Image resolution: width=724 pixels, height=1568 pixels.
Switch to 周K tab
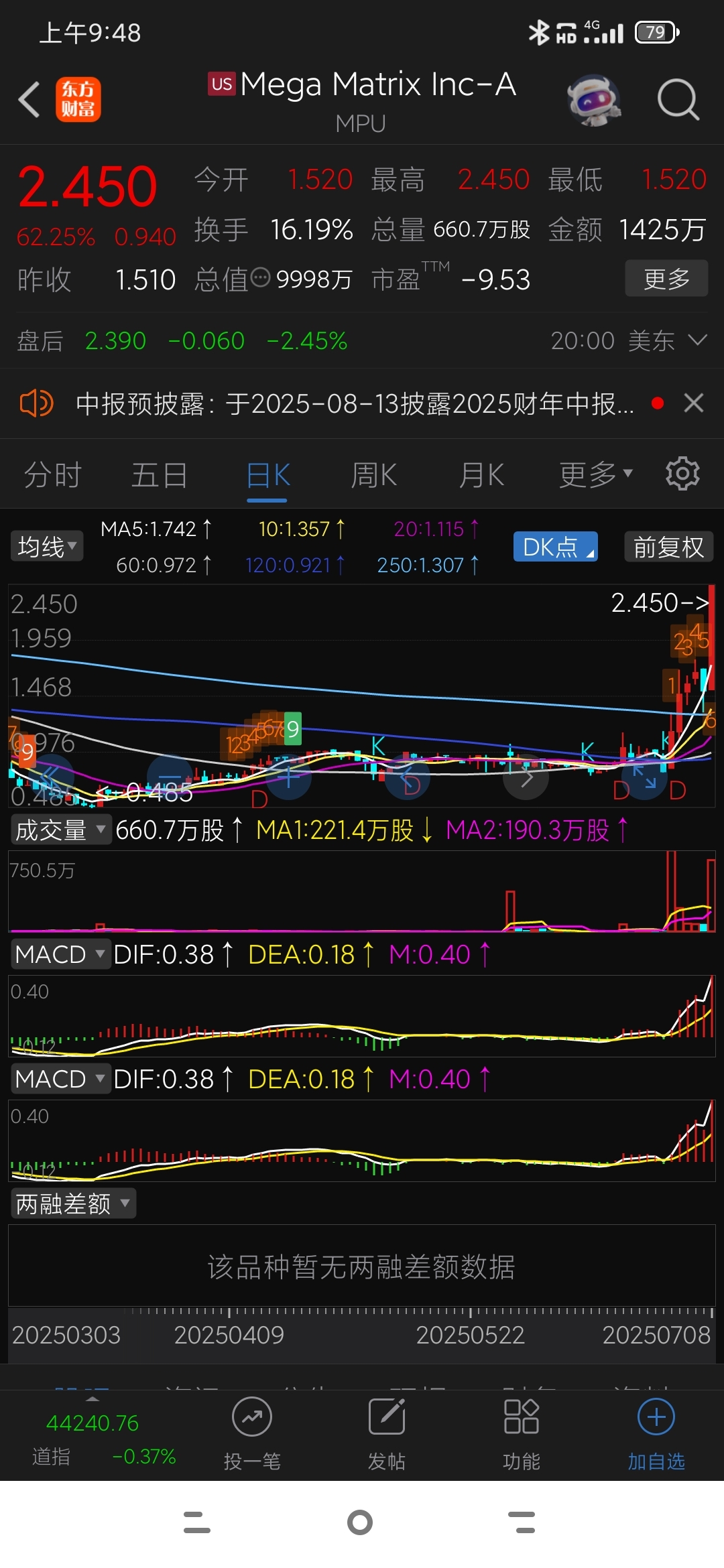374,475
